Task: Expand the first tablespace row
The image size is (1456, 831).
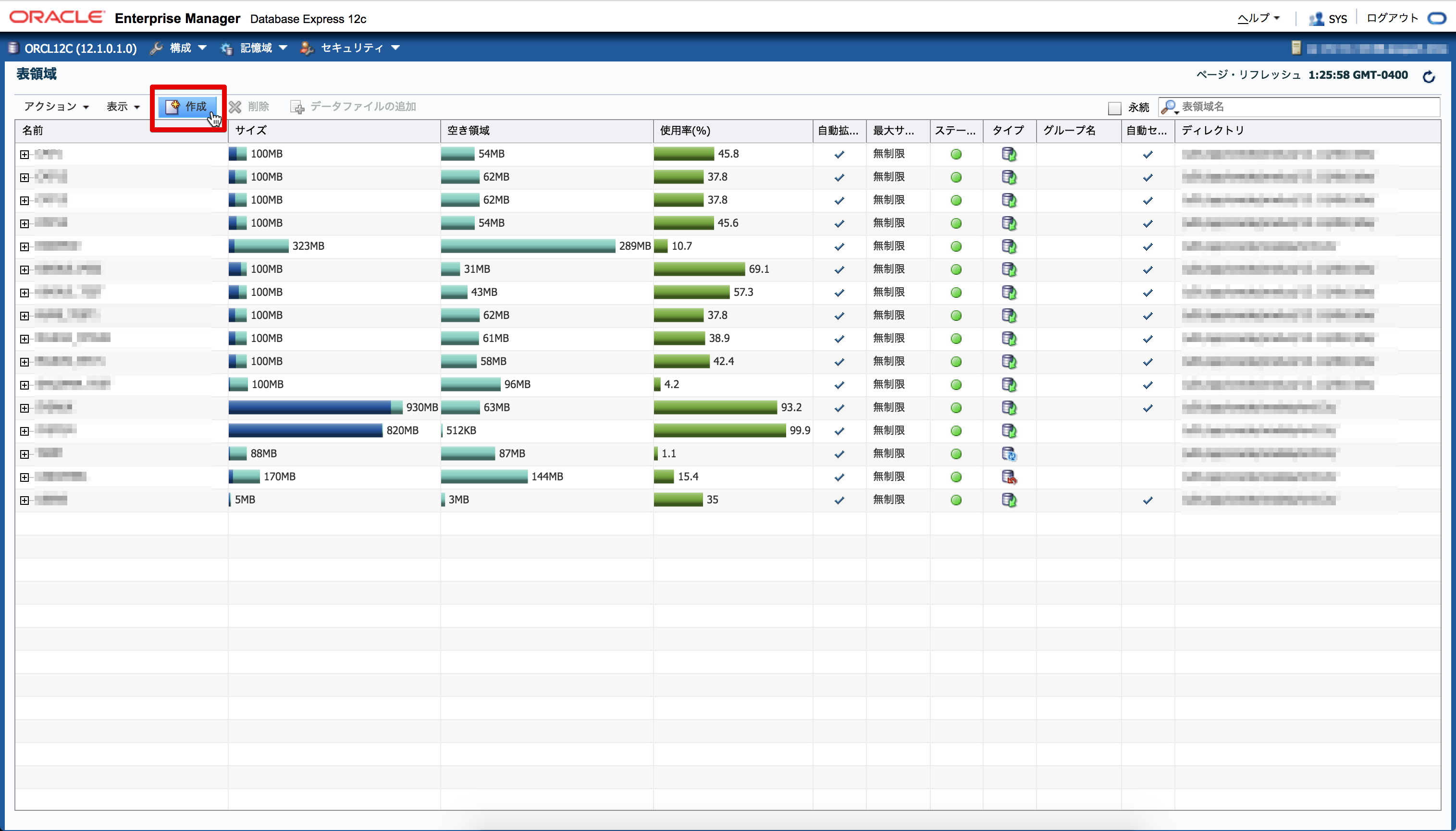Action: [x=25, y=155]
